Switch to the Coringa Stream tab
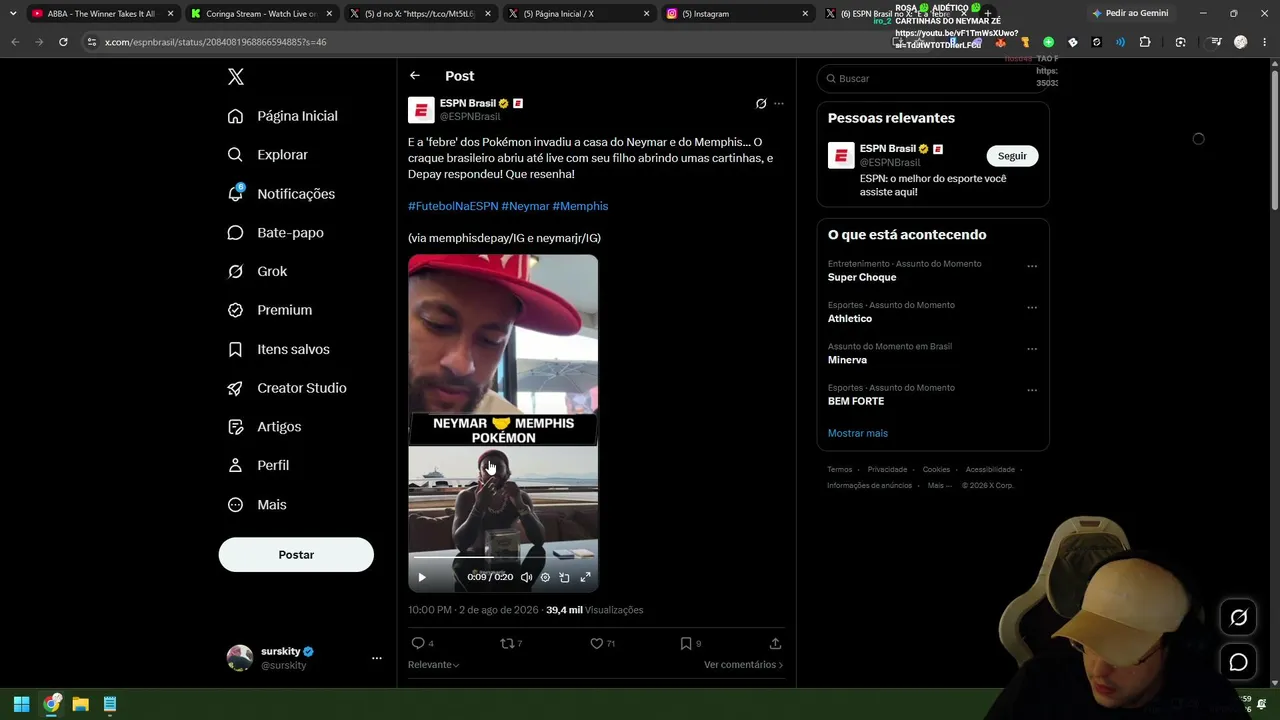The image size is (1280, 720). (x=260, y=14)
